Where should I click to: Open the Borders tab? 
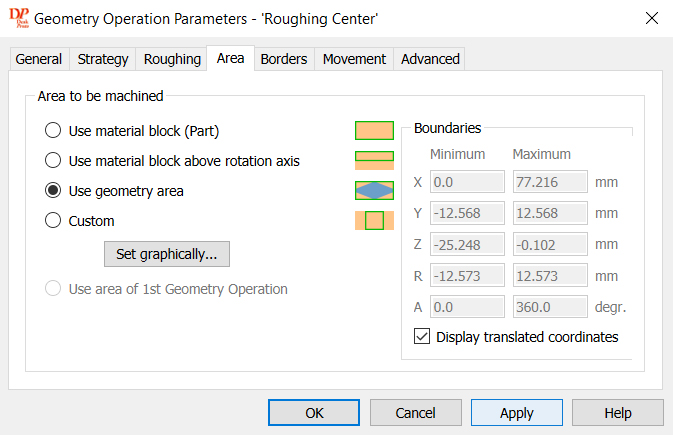(284, 59)
